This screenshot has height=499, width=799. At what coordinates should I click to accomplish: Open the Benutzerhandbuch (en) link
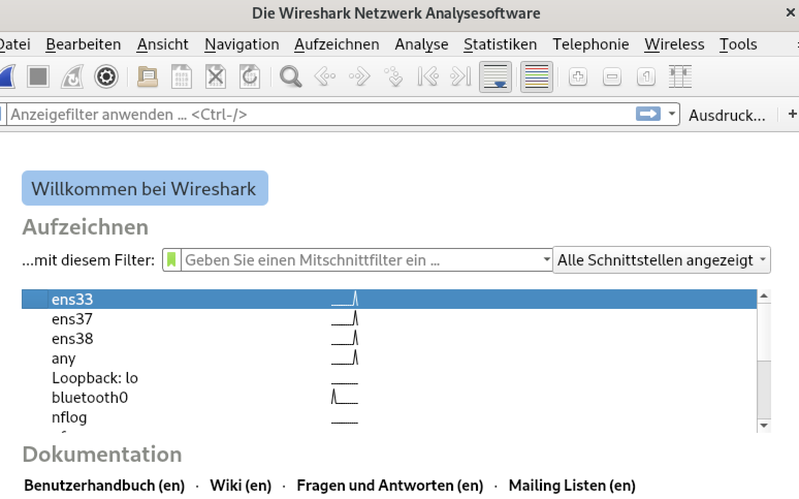[104, 485]
